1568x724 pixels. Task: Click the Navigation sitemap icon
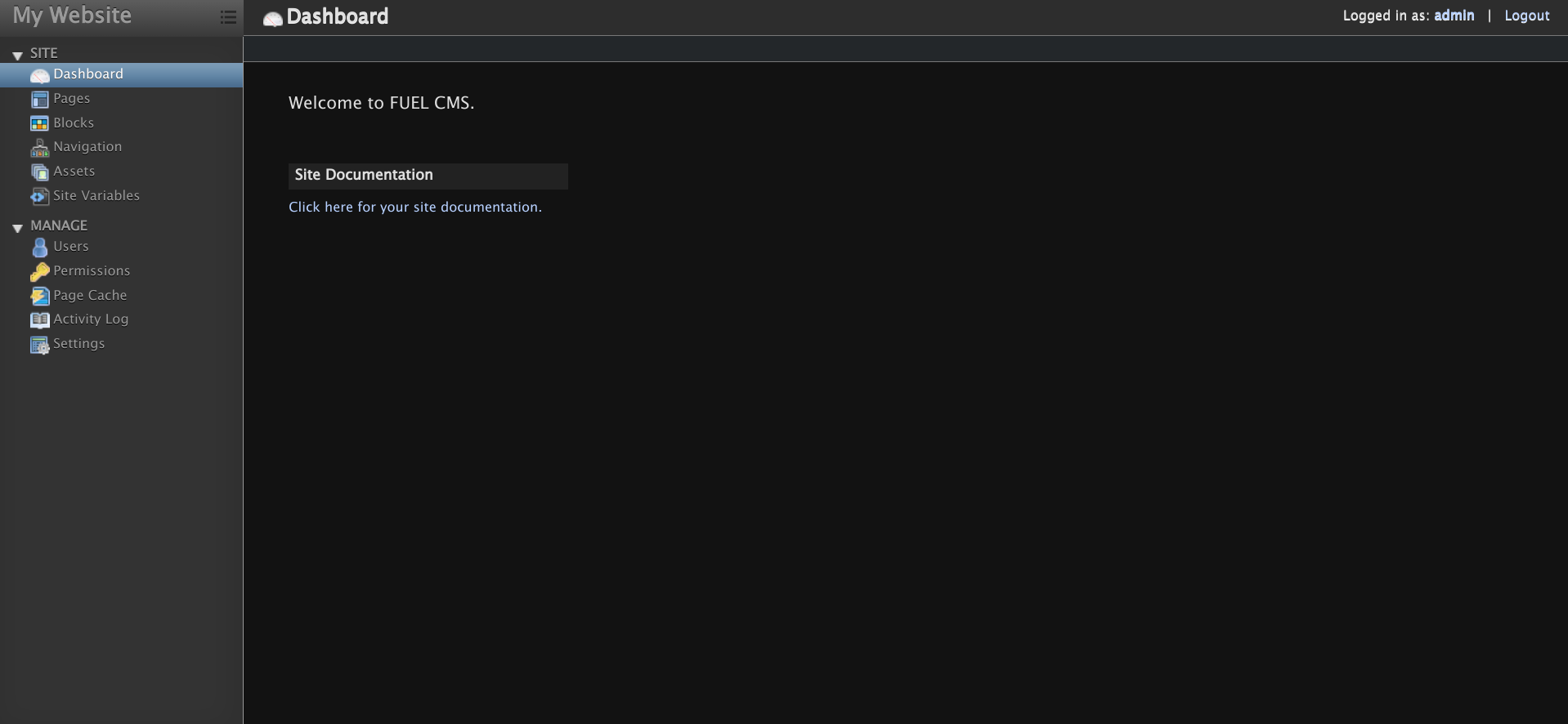click(39, 148)
